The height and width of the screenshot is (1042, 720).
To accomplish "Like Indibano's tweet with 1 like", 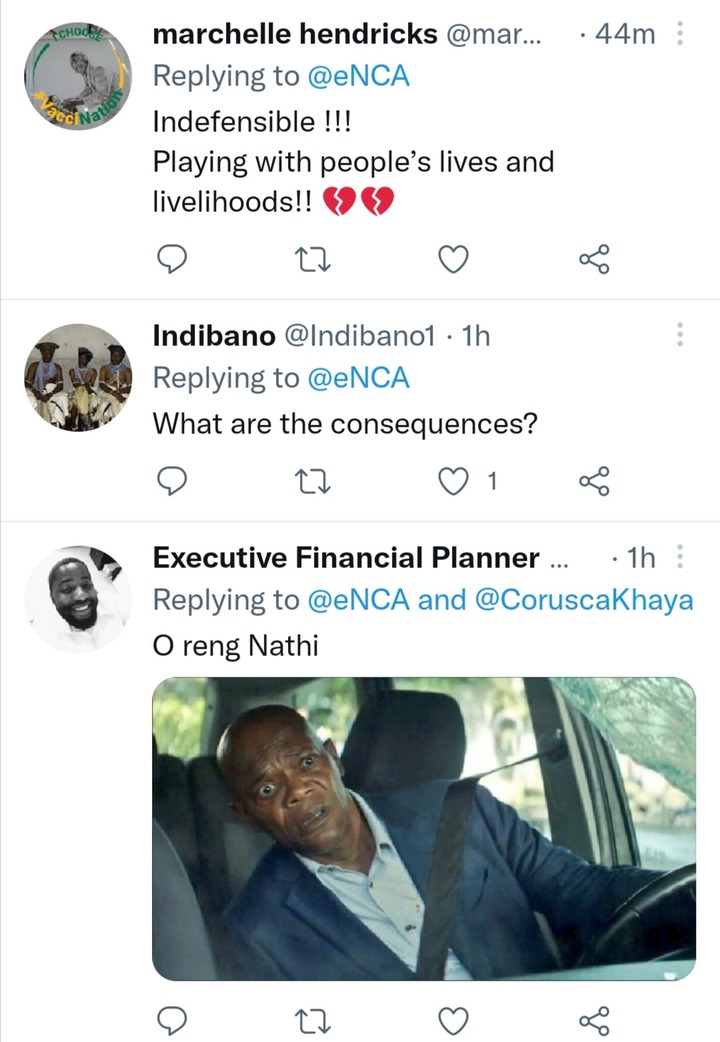I will [x=467, y=480].
